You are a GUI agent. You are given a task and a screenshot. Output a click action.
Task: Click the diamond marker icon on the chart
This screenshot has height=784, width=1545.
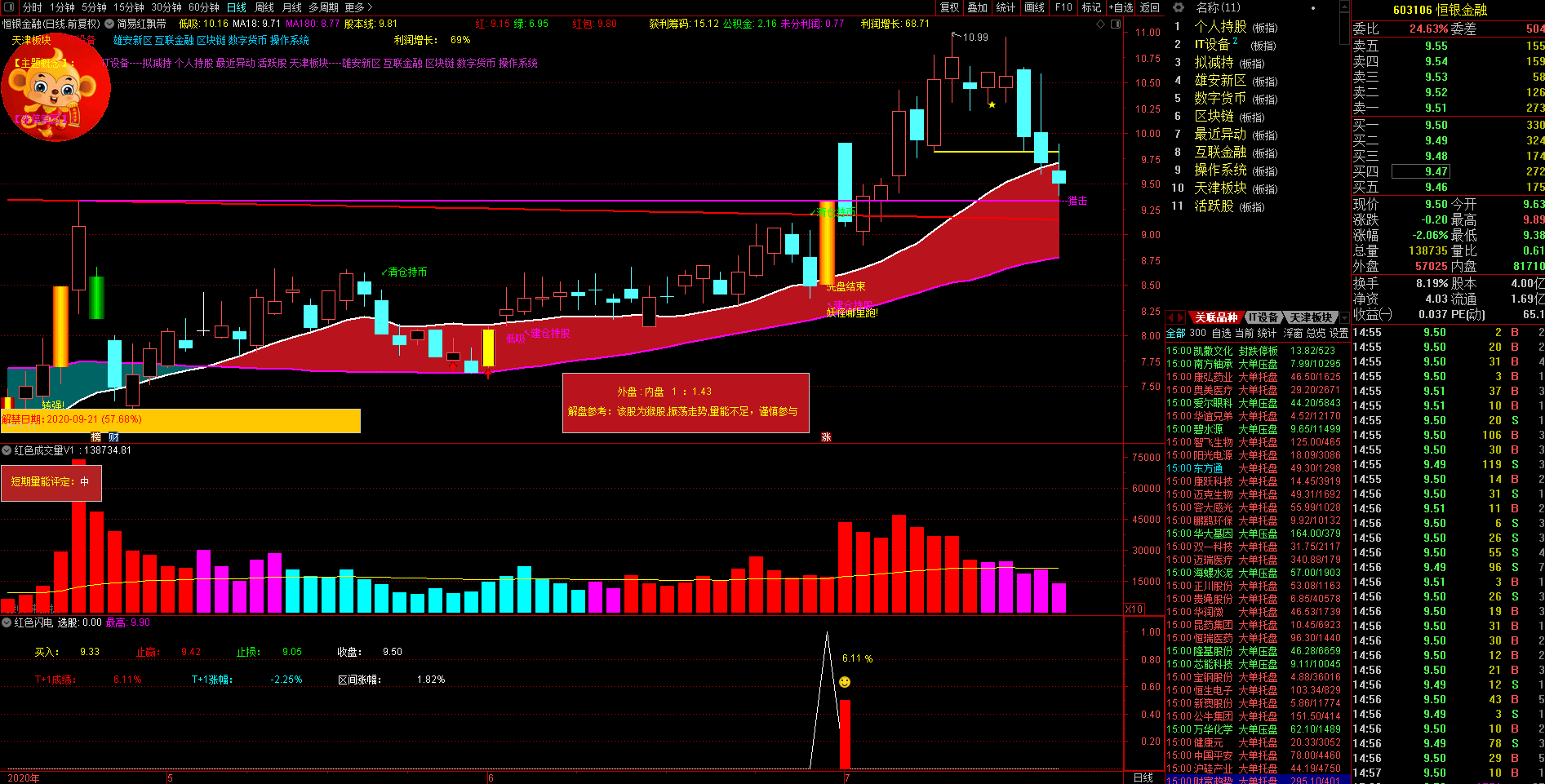coord(1101,24)
